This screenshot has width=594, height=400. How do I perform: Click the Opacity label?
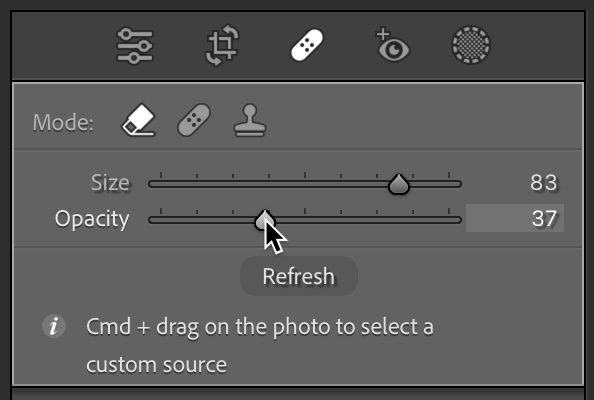click(92, 219)
